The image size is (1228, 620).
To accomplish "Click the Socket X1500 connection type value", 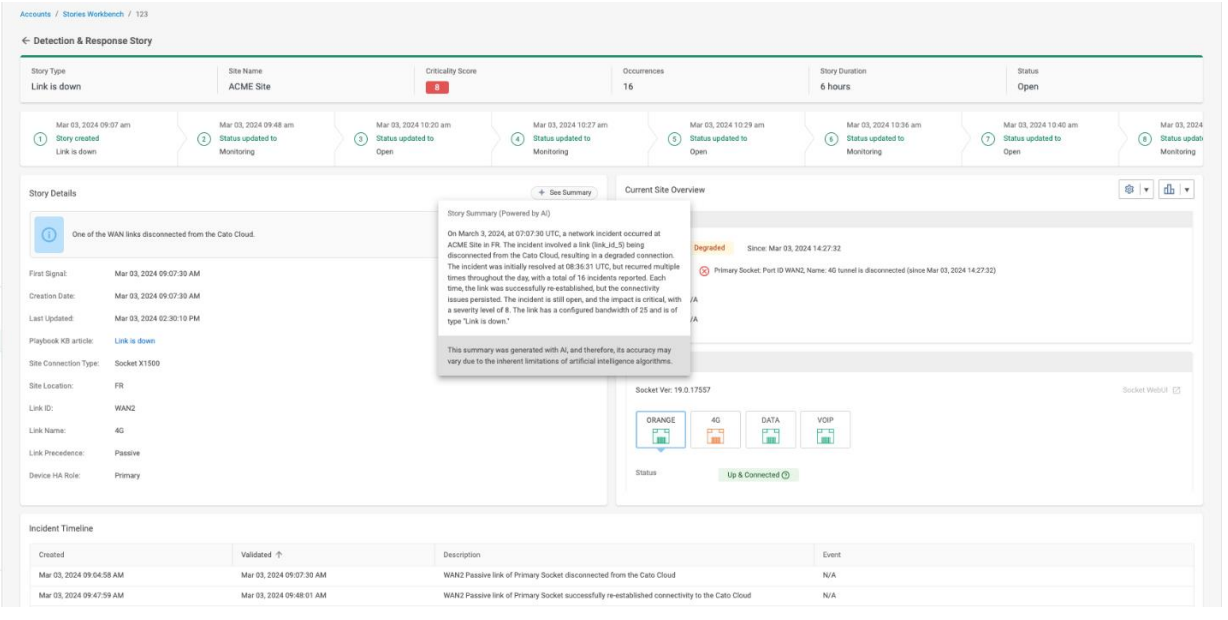I will (x=137, y=363).
